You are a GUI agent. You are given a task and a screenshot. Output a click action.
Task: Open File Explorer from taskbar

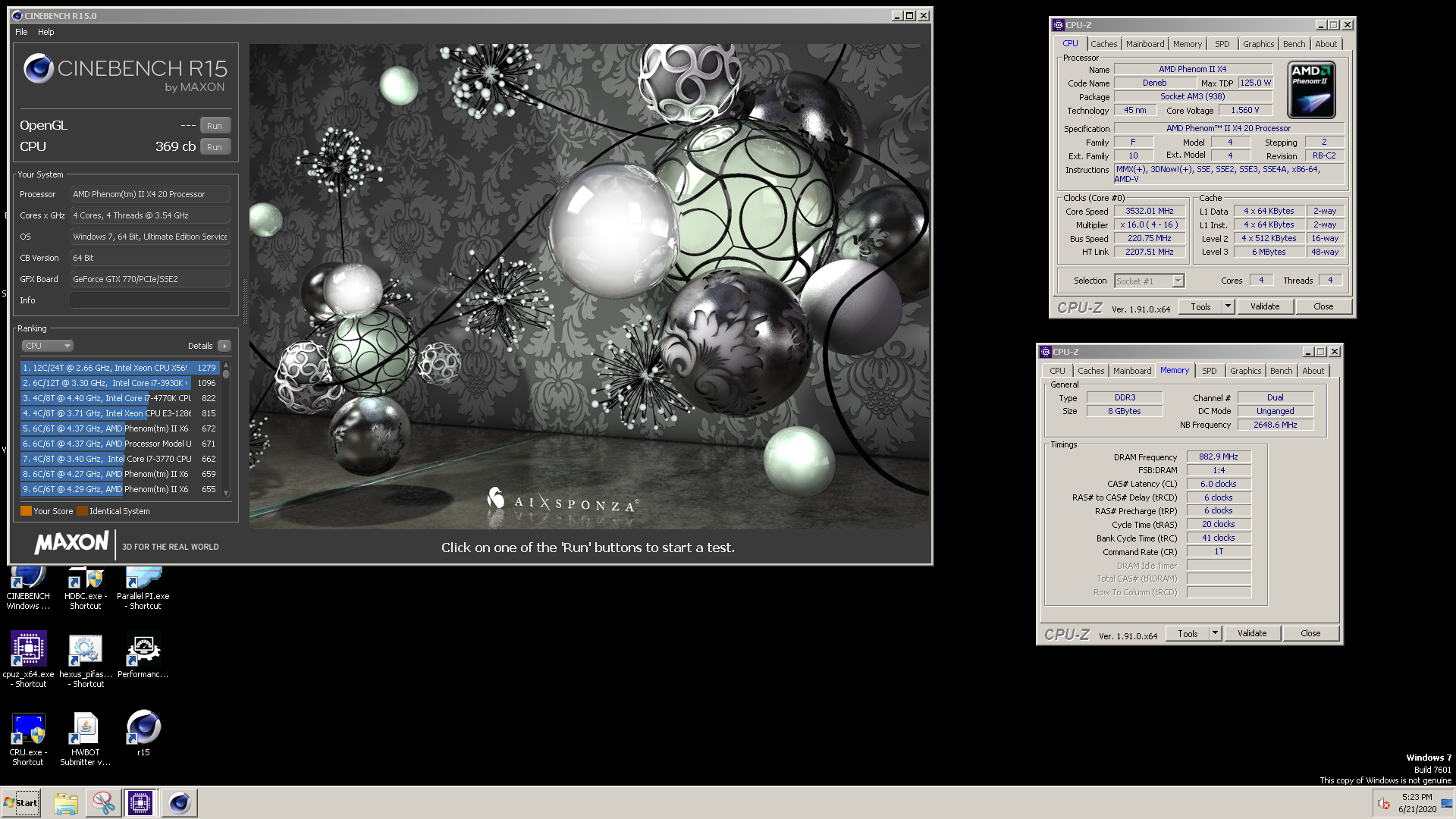coord(66,803)
